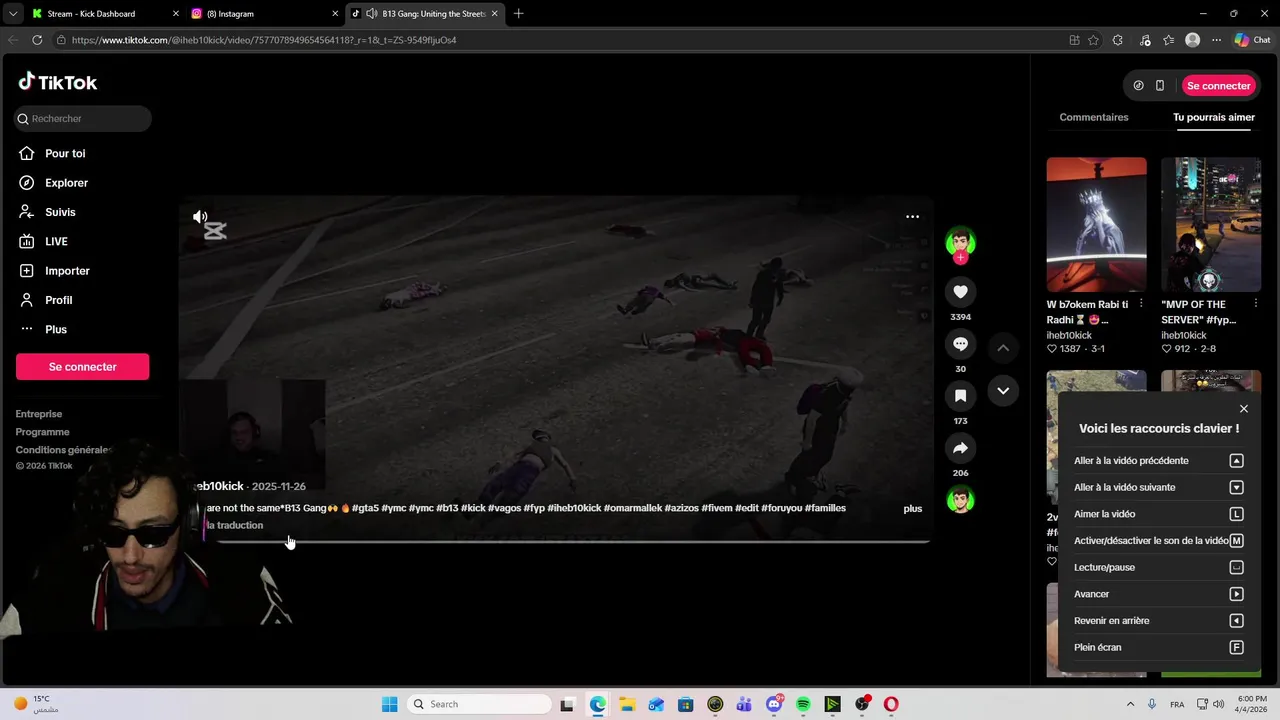Go to the next video using down chevron
The width and height of the screenshot is (1280, 720).
pyautogui.click(x=1003, y=391)
